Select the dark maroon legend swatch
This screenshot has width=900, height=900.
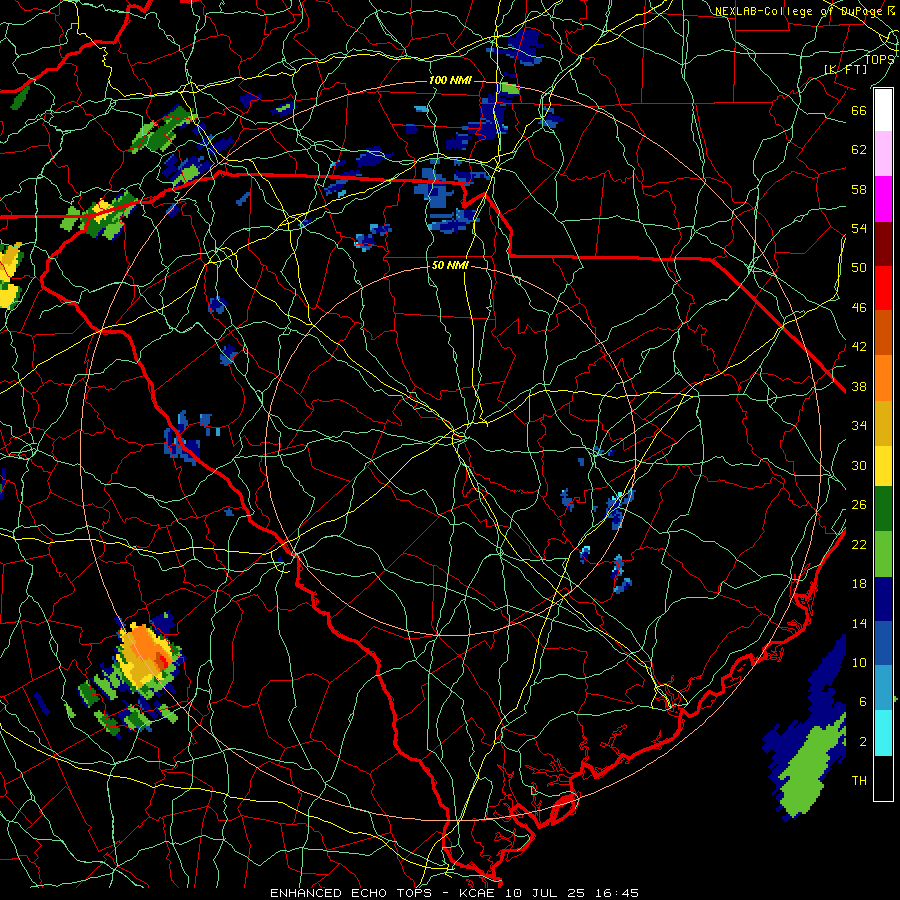pos(883,244)
